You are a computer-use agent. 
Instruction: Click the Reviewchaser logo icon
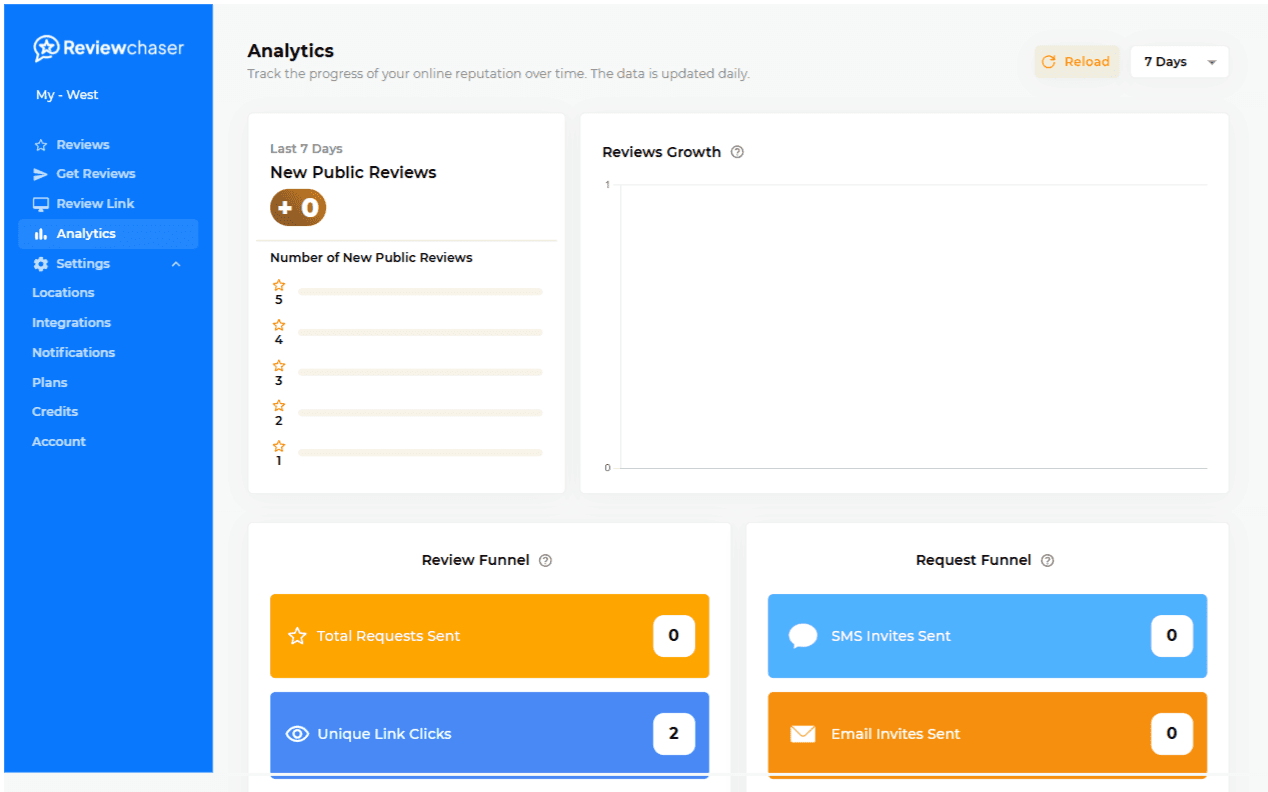46,48
